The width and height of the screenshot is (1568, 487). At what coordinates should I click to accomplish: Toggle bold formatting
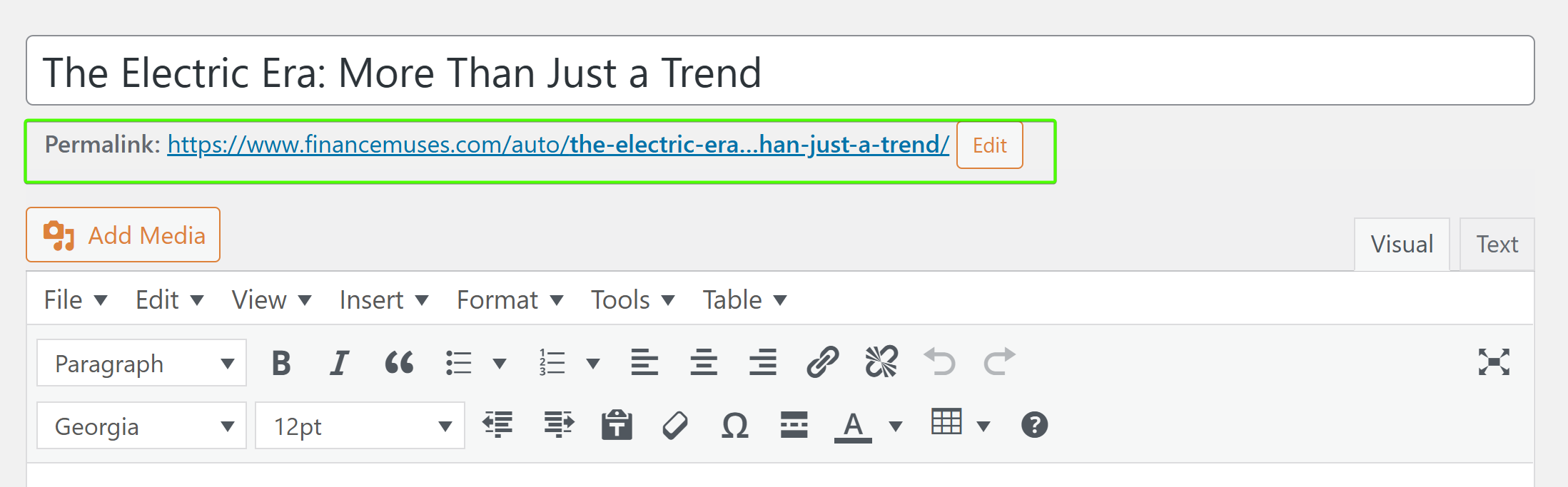click(281, 363)
